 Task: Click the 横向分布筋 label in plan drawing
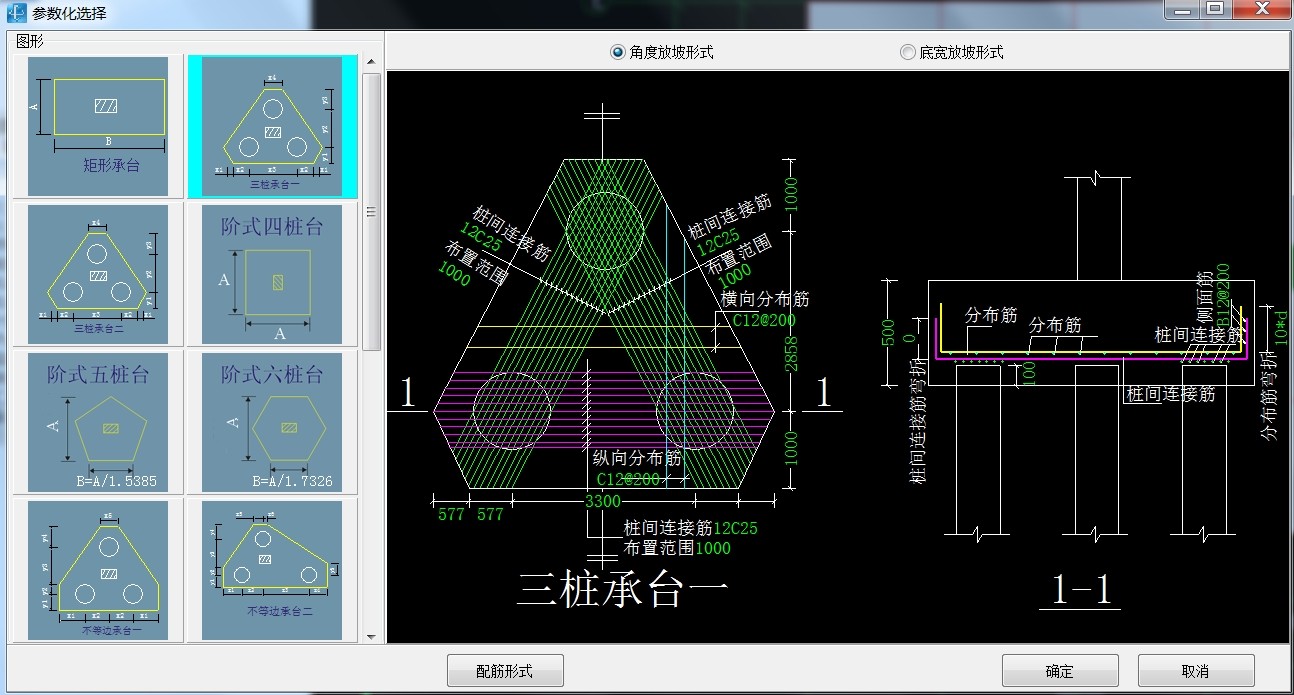point(765,299)
